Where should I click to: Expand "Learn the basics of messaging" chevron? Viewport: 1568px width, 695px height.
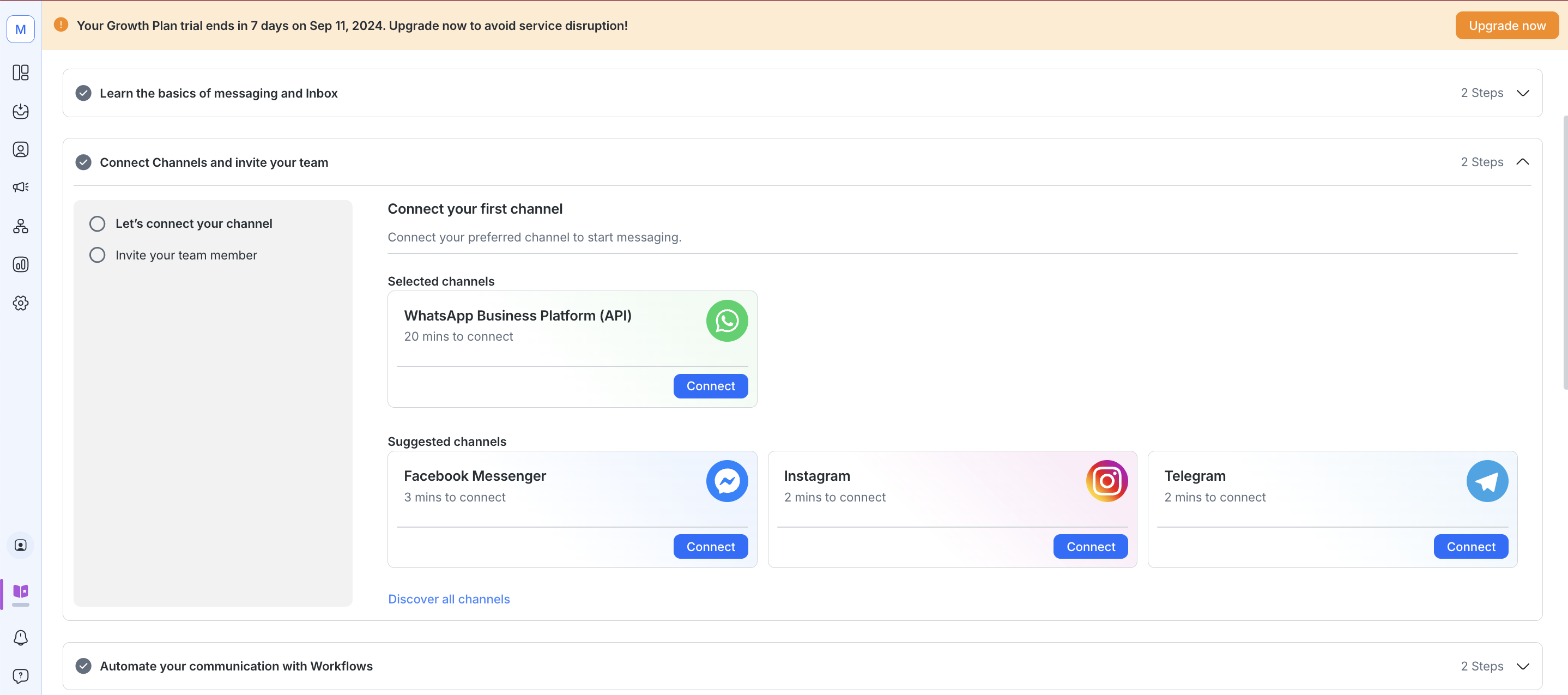(x=1522, y=93)
